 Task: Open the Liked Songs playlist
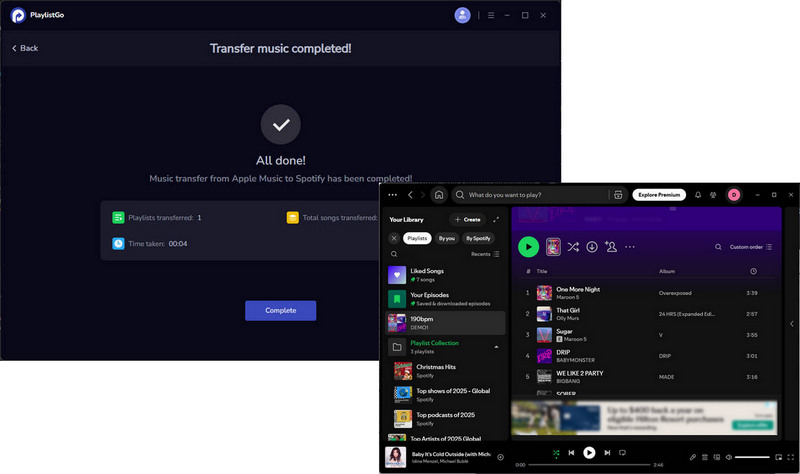pos(445,275)
